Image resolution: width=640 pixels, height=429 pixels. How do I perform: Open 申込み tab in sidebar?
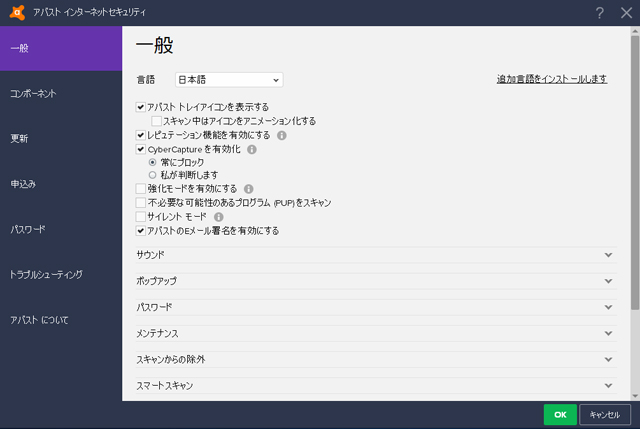pos(61,184)
